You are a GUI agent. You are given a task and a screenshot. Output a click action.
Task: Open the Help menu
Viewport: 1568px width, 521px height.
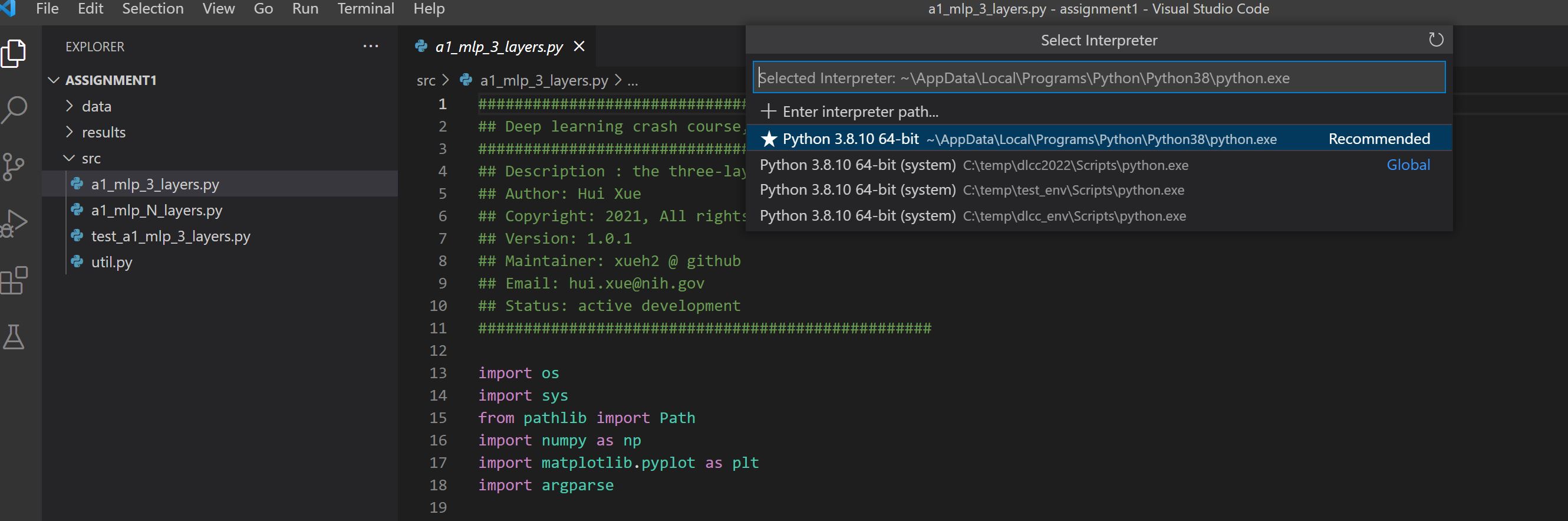429,8
